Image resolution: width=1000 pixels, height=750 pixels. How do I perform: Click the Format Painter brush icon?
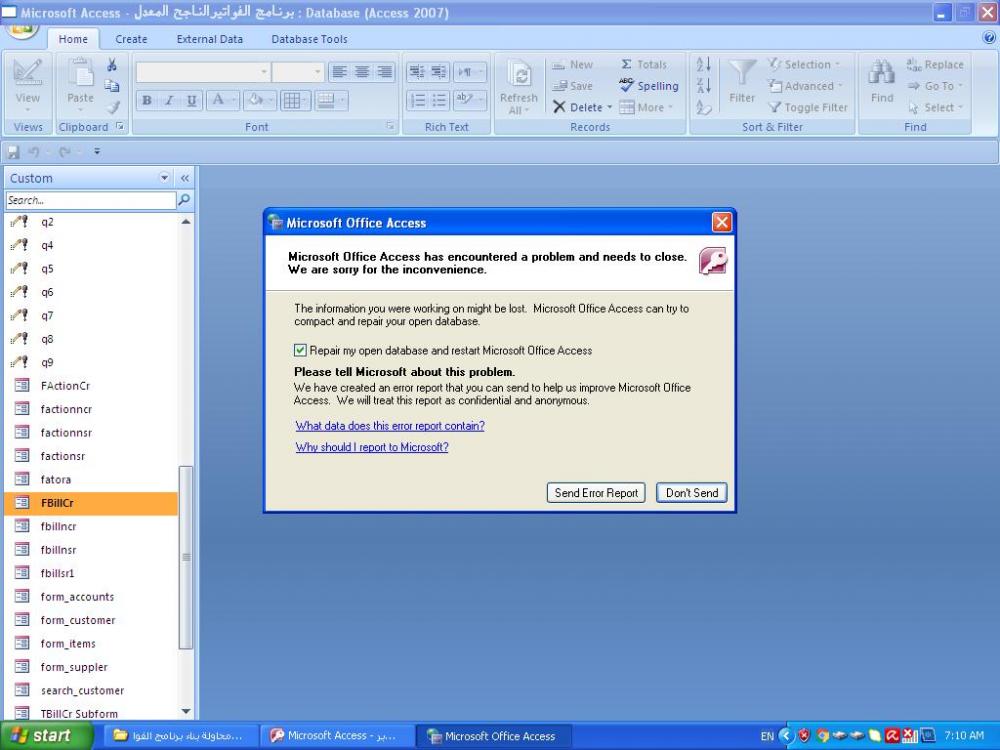[113, 107]
